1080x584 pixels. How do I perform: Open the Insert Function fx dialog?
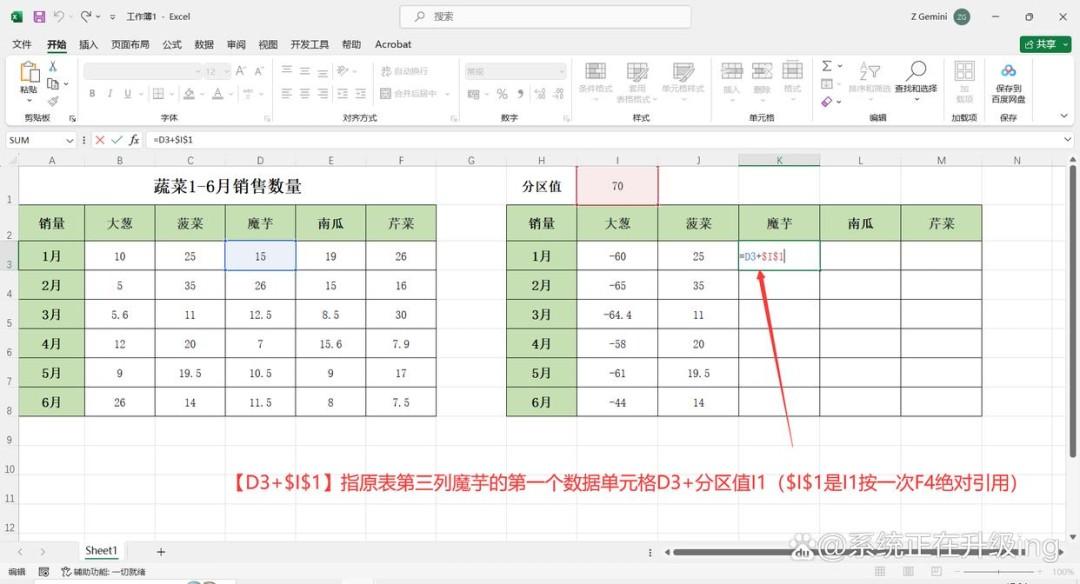(x=134, y=140)
